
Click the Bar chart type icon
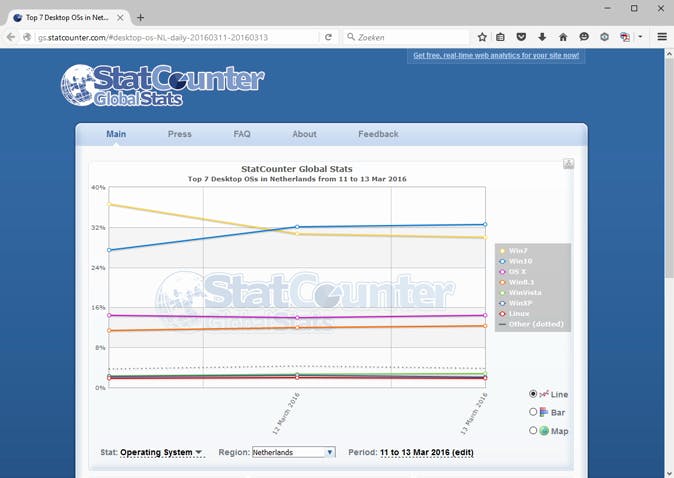point(544,412)
